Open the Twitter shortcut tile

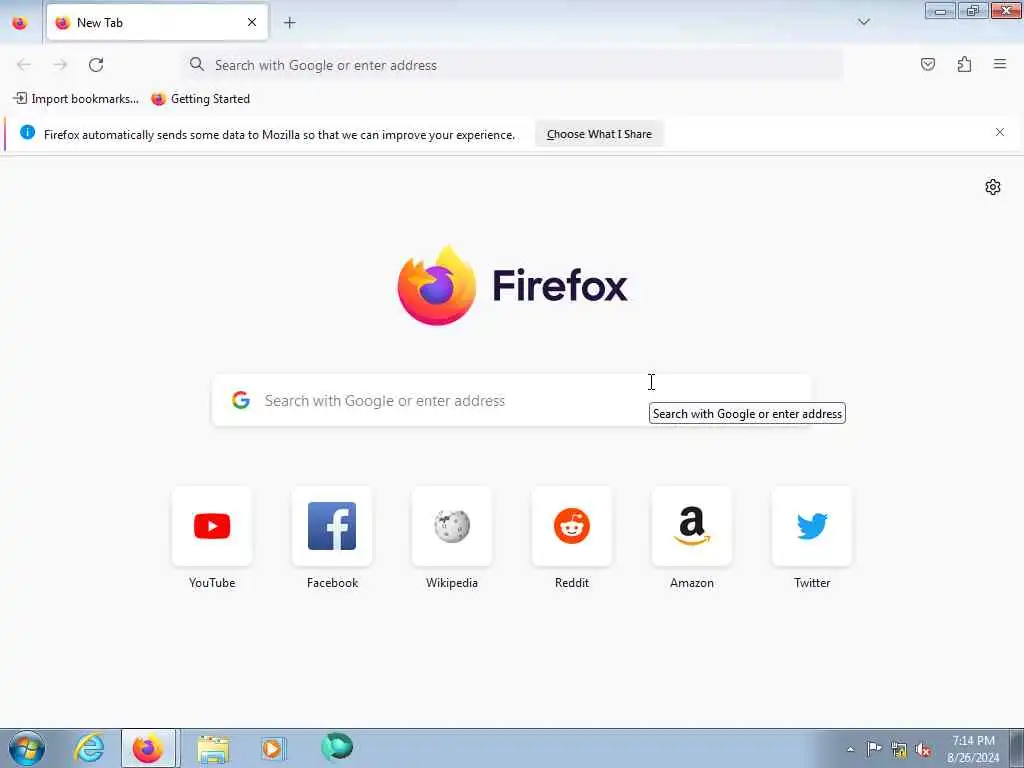pyautogui.click(x=812, y=526)
